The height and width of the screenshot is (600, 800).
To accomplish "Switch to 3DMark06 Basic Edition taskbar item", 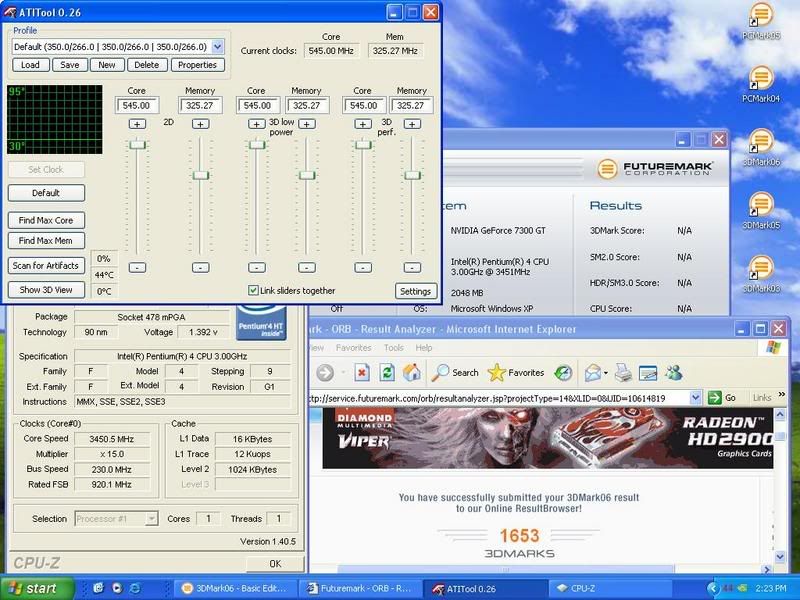I will point(234,588).
